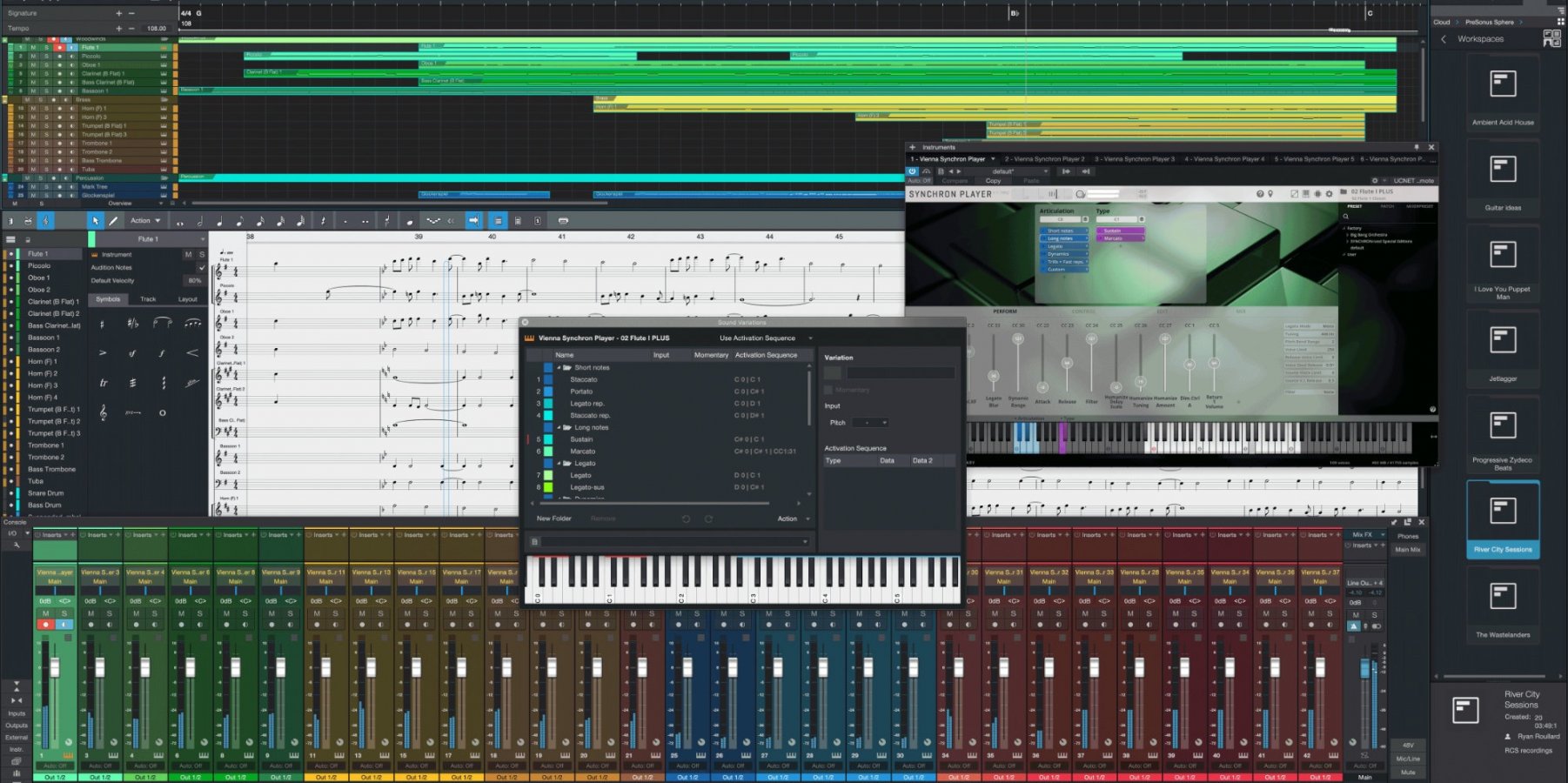Switch to the Track tab in the left panel

click(x=149, y=299)
